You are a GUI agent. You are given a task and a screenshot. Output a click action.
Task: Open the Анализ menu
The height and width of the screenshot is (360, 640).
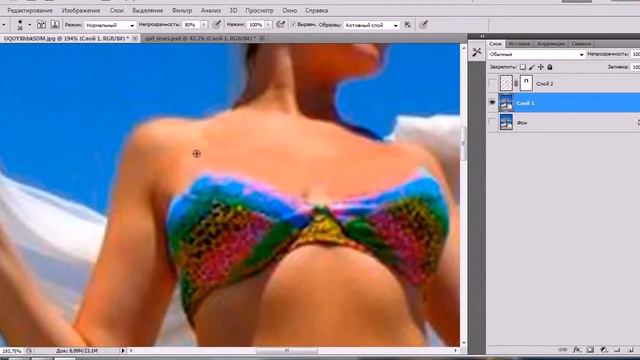tap(211, 11)
